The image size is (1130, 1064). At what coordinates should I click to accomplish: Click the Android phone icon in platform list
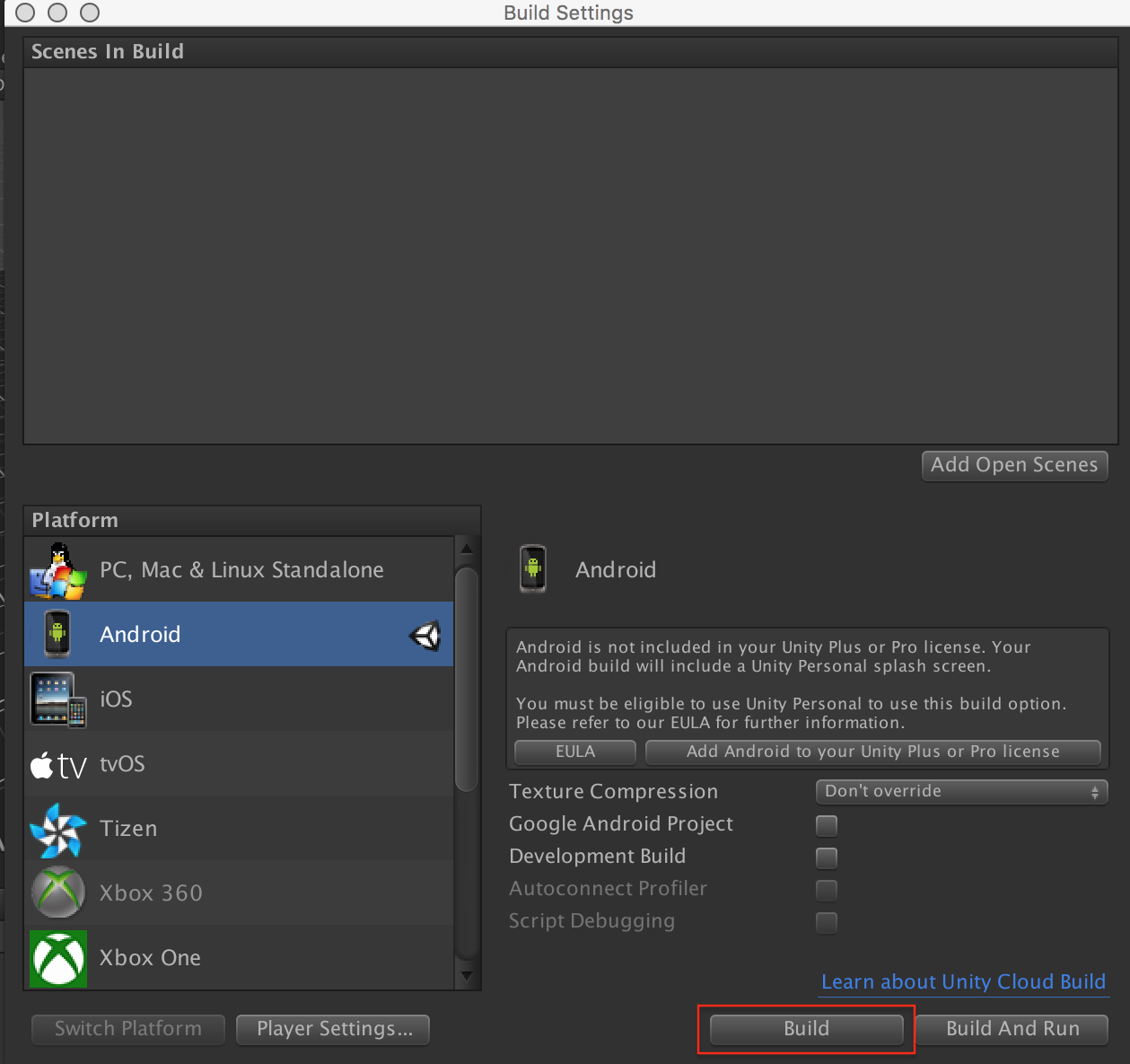tap(57, 634)
